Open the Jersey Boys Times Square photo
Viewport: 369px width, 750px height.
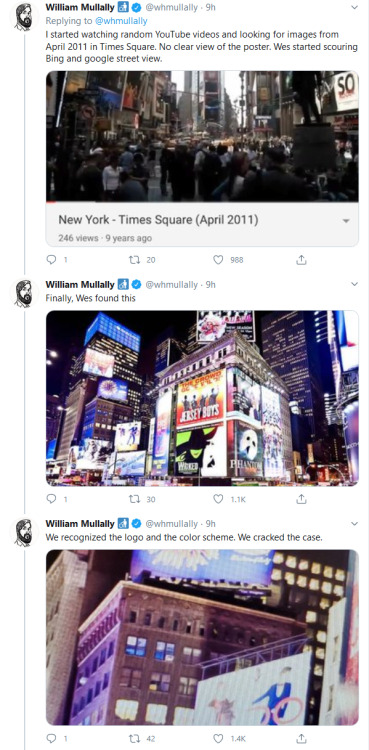(202, 398)
